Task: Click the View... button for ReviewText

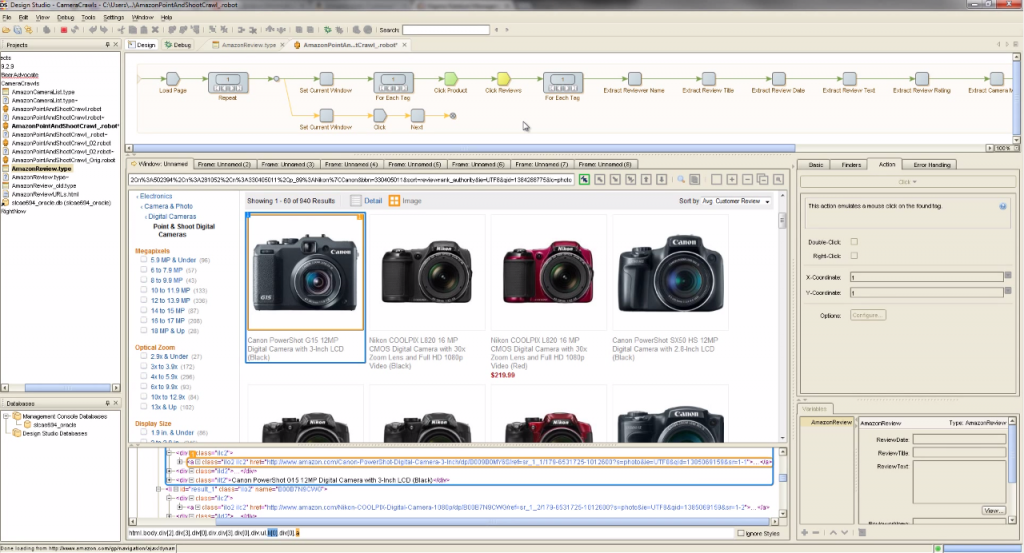Action: click(x=993, y=511)
